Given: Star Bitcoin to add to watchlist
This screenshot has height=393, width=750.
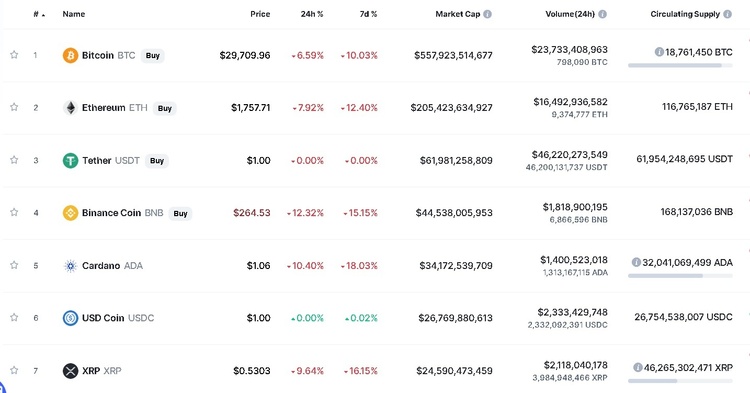Looking at the screenshot, I should 14,55.
